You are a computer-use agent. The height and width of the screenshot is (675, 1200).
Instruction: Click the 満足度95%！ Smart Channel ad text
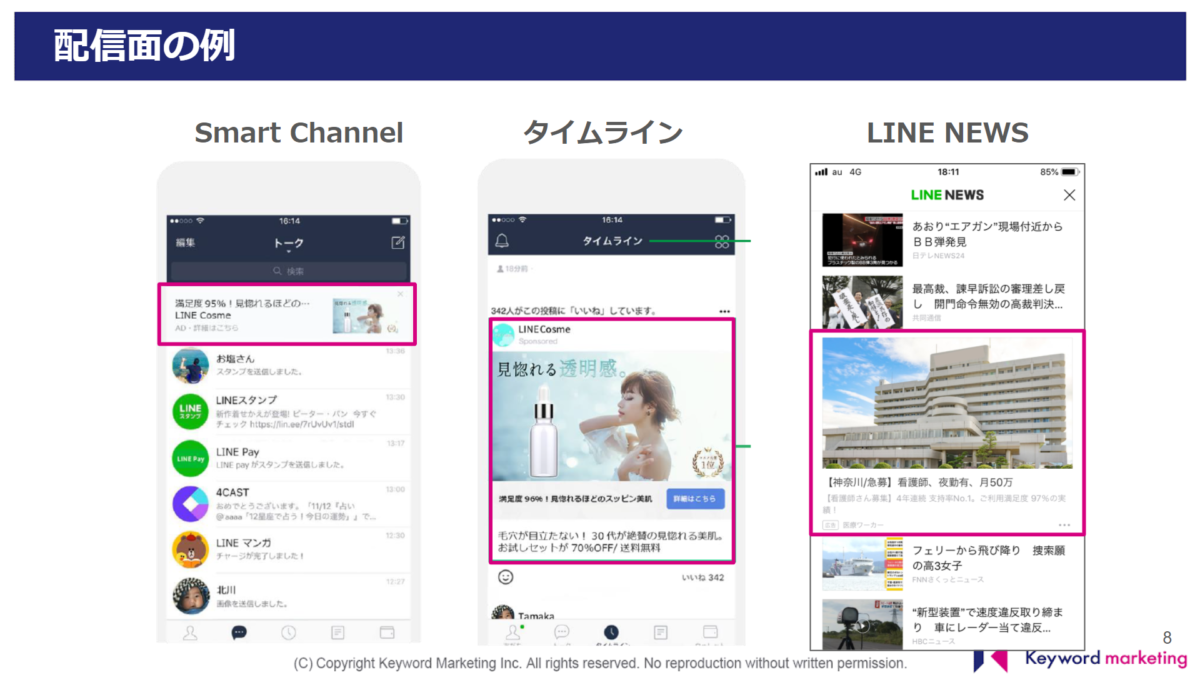point(242,303)
